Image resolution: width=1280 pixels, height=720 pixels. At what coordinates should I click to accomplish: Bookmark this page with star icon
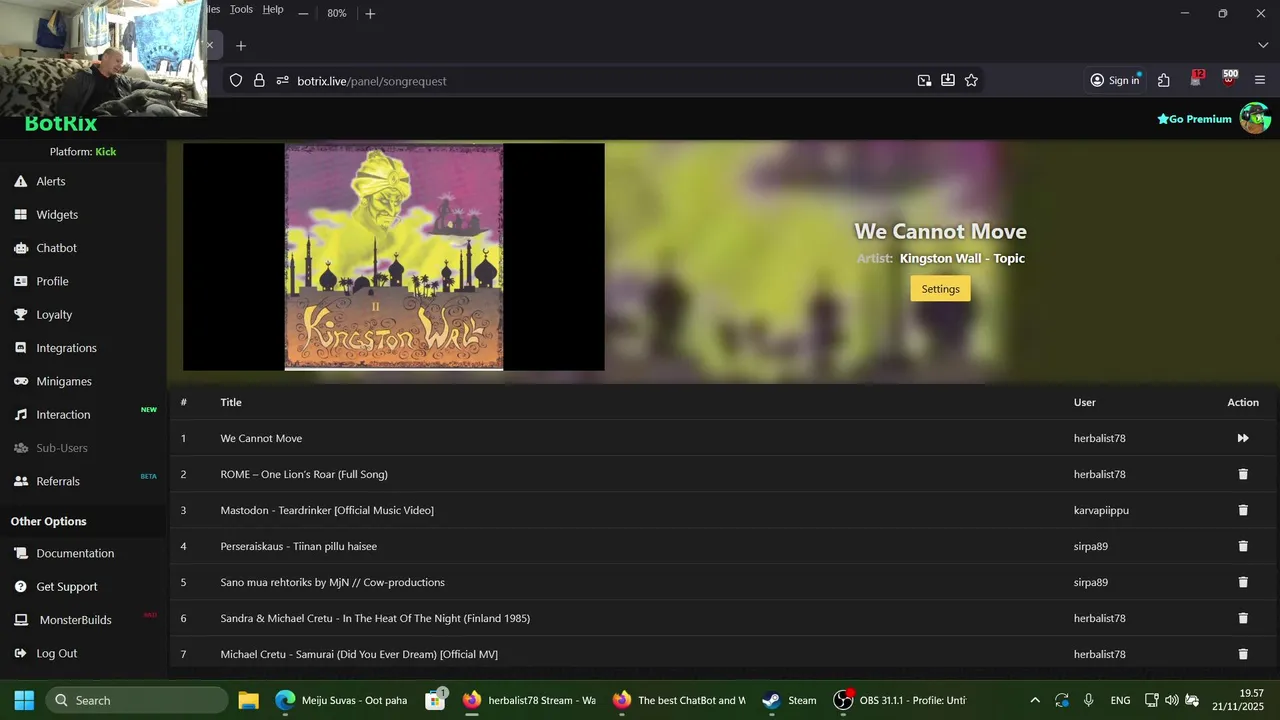(971, 81)
